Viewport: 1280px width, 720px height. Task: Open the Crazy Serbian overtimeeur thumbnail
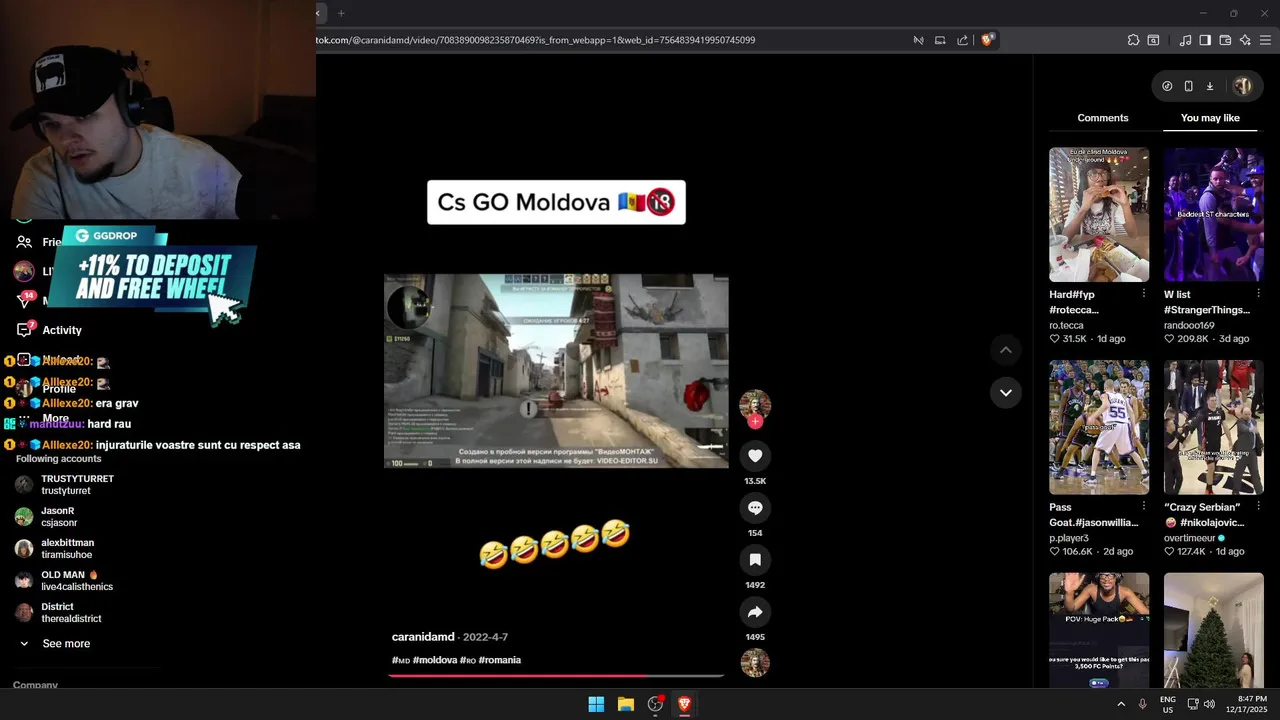tap(1214, 427)
